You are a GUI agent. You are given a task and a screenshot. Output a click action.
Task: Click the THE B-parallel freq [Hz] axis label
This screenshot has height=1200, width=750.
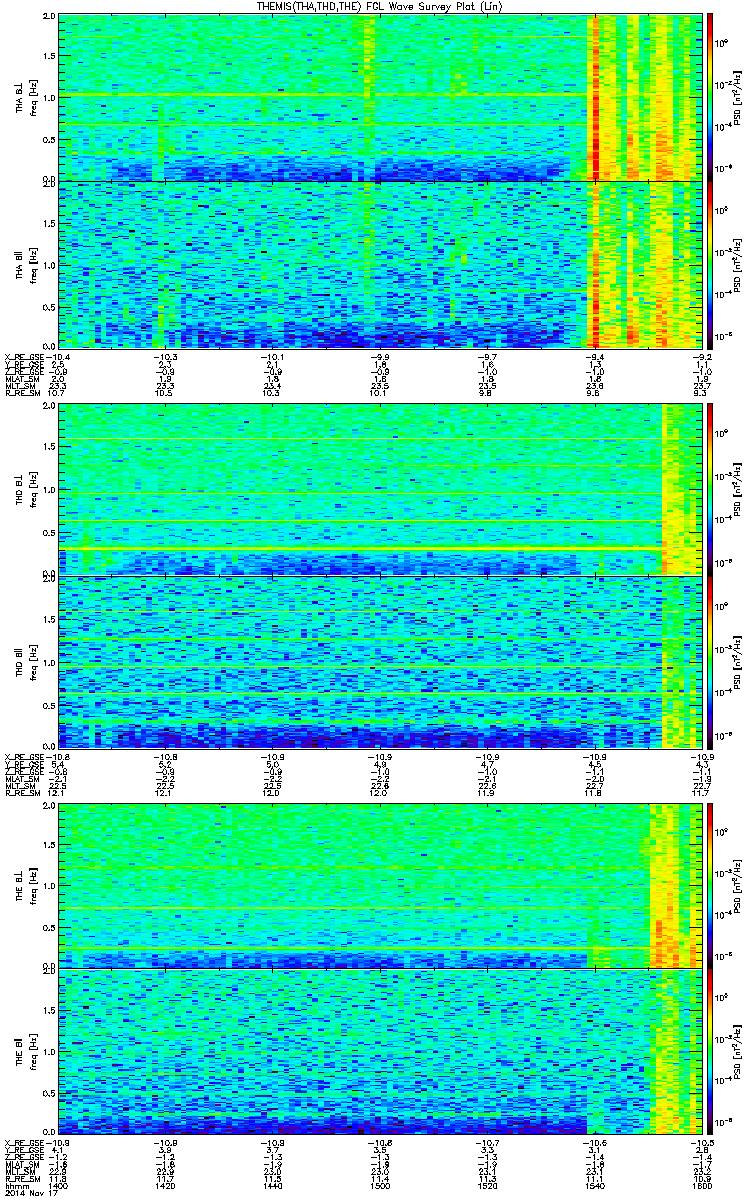click(x=34, y=1051)
